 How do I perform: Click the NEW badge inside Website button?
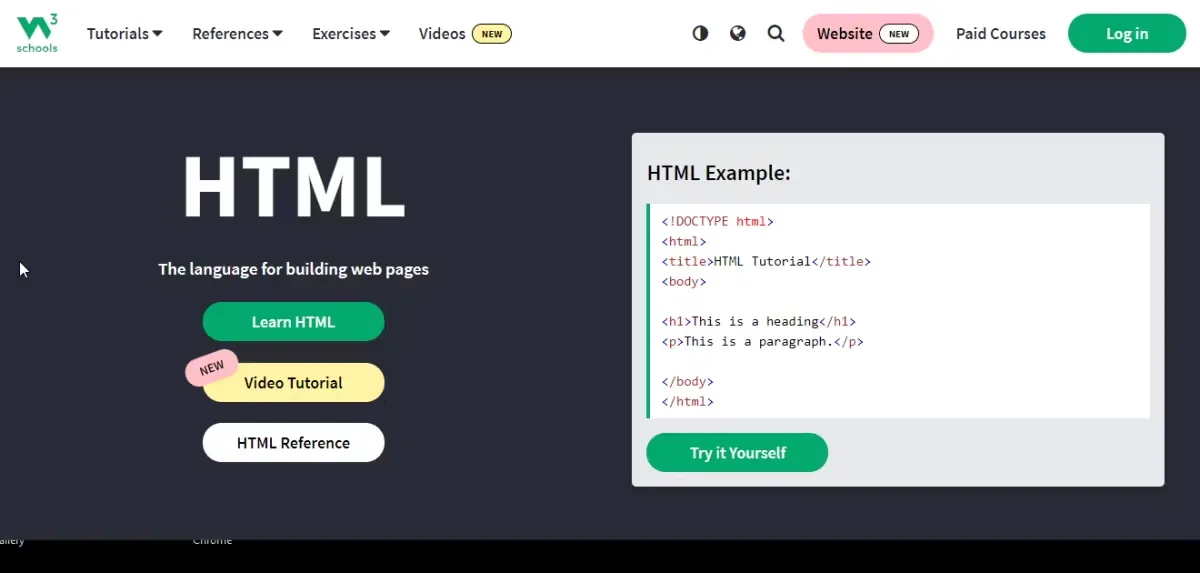899,33
